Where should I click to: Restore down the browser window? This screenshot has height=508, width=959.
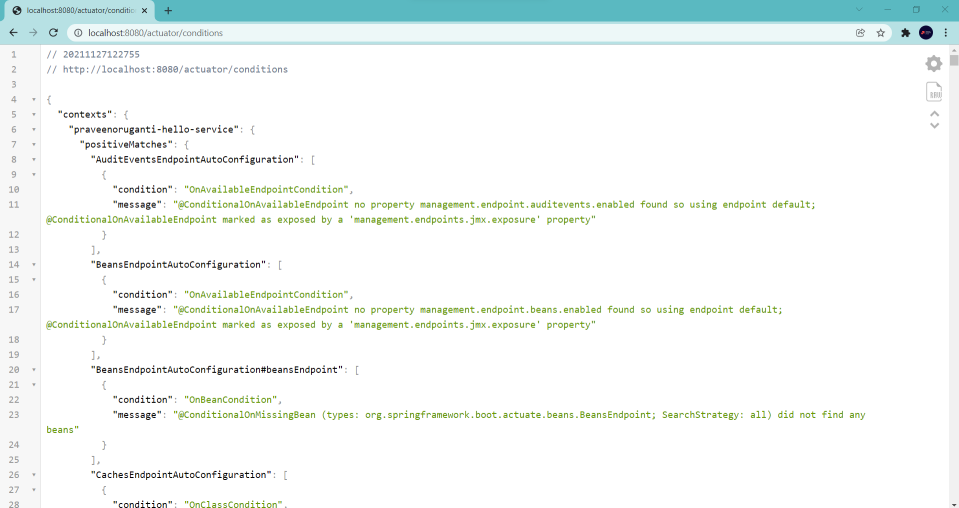click(916, 10)
